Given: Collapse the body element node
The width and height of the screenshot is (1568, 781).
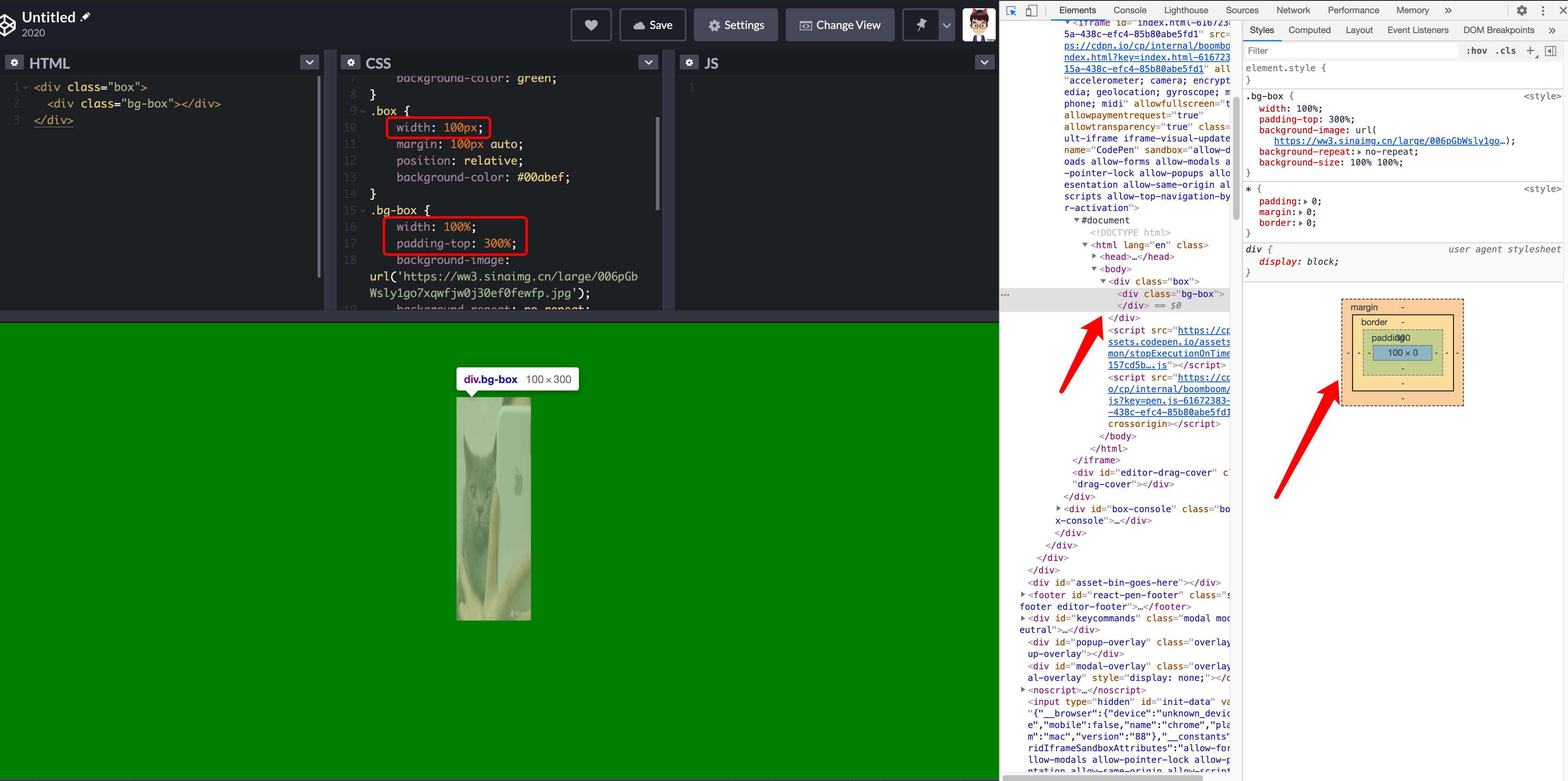Looking at the screenshot, I should [x=1094, y=268].
